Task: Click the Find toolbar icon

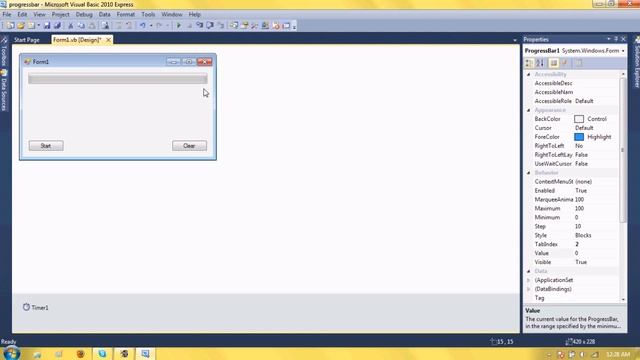Action: coord(105,26)
